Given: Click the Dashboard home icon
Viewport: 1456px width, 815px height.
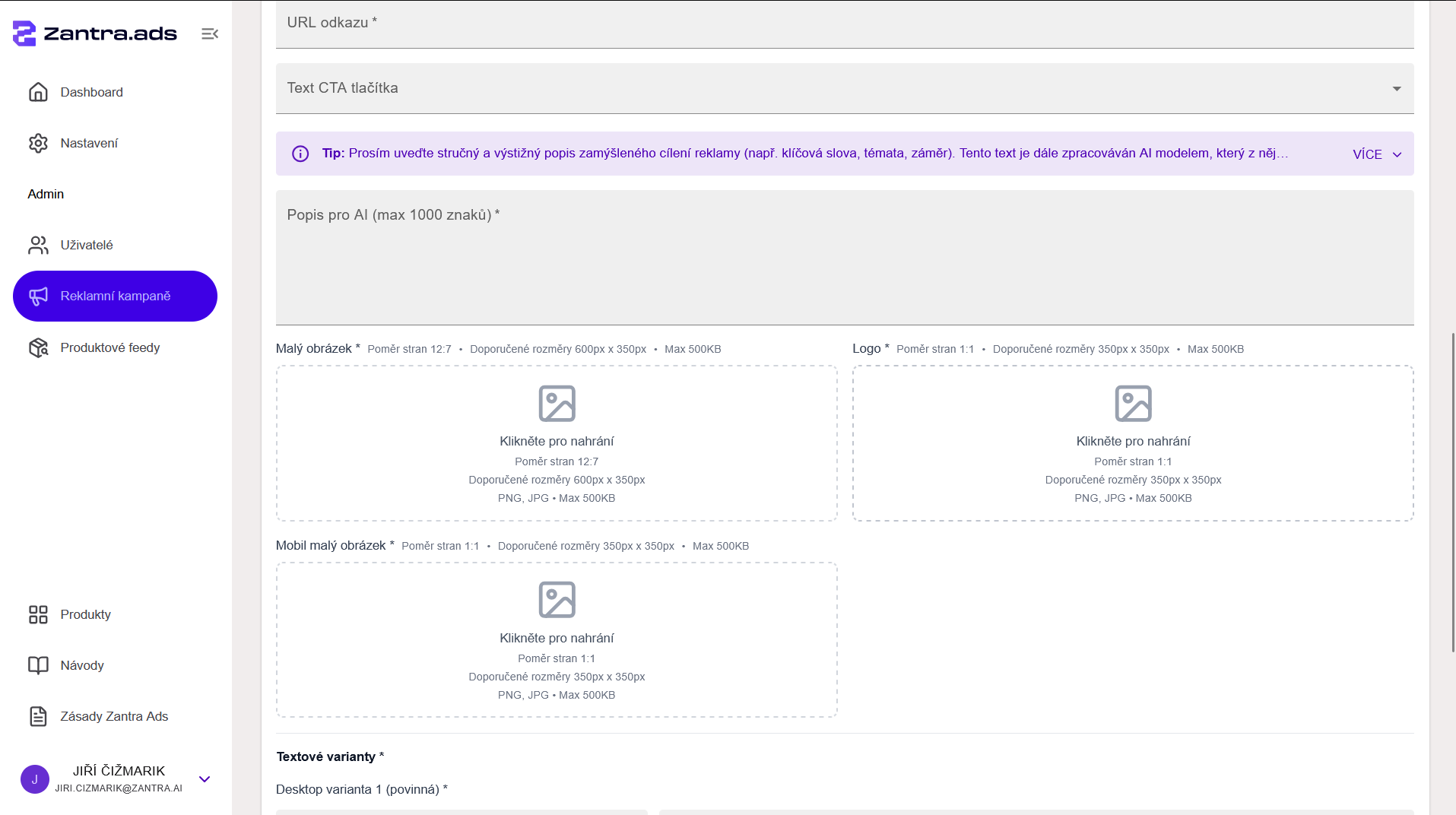Looking at the screenshot, I should (38, 92).
